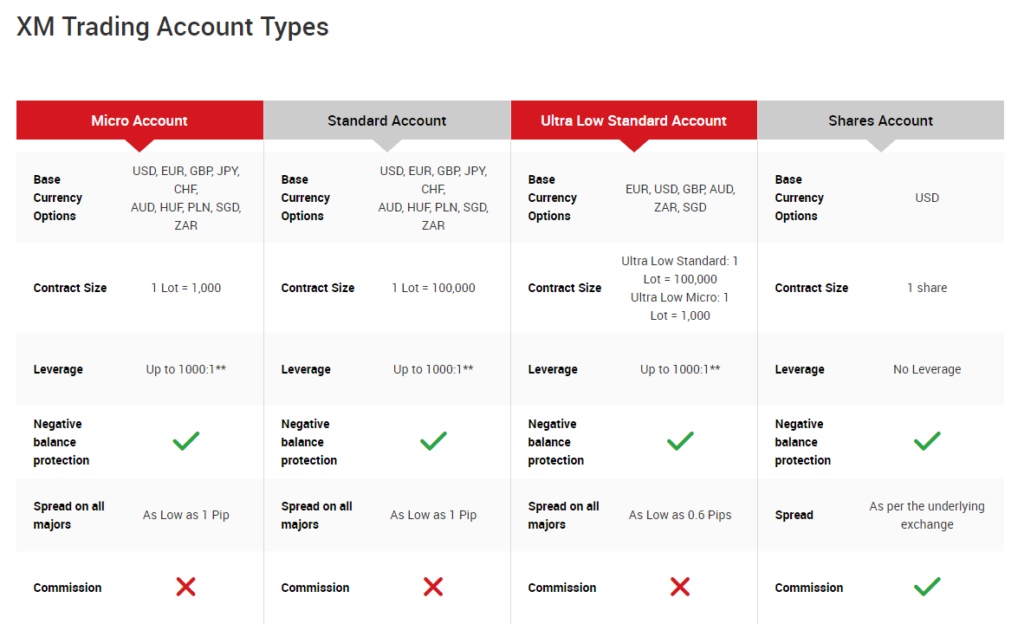
Task: Click Ultra Low 'EUR, USD, GBP, AUD, ZAR, SGD' currencies
Action: point(680,198)
